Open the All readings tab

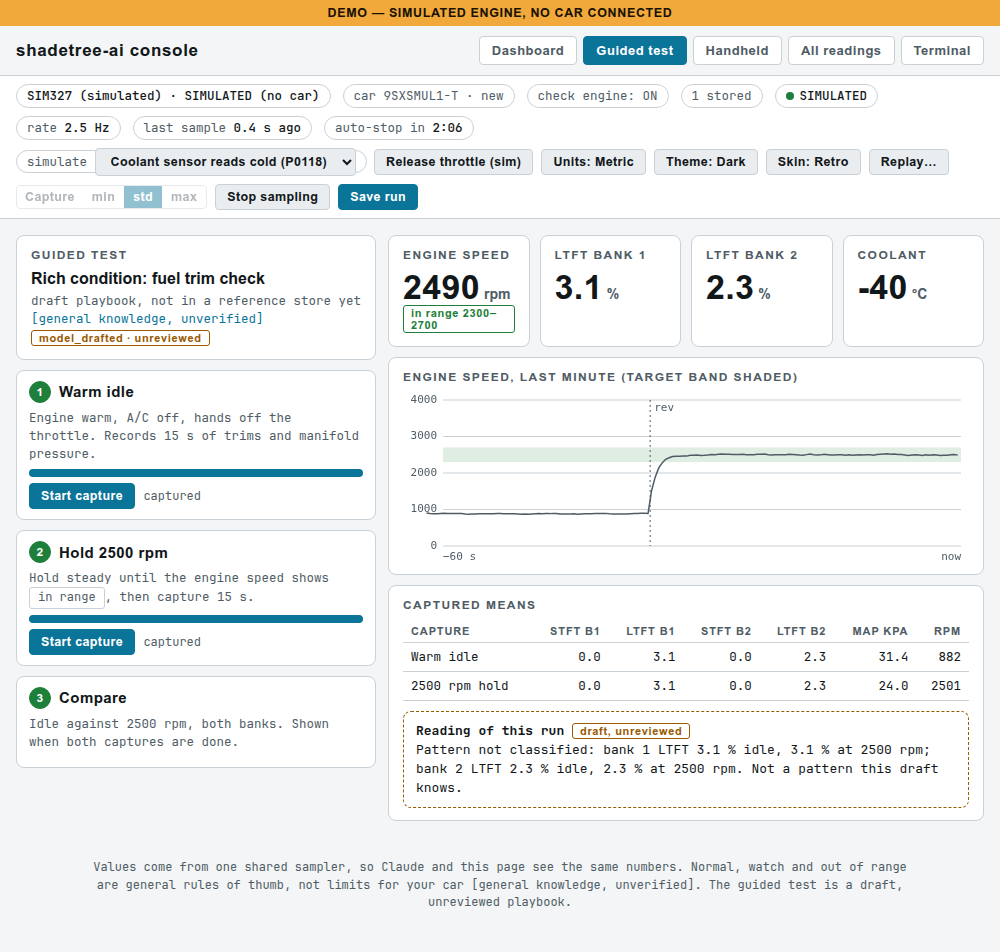(x=841, y=50)
